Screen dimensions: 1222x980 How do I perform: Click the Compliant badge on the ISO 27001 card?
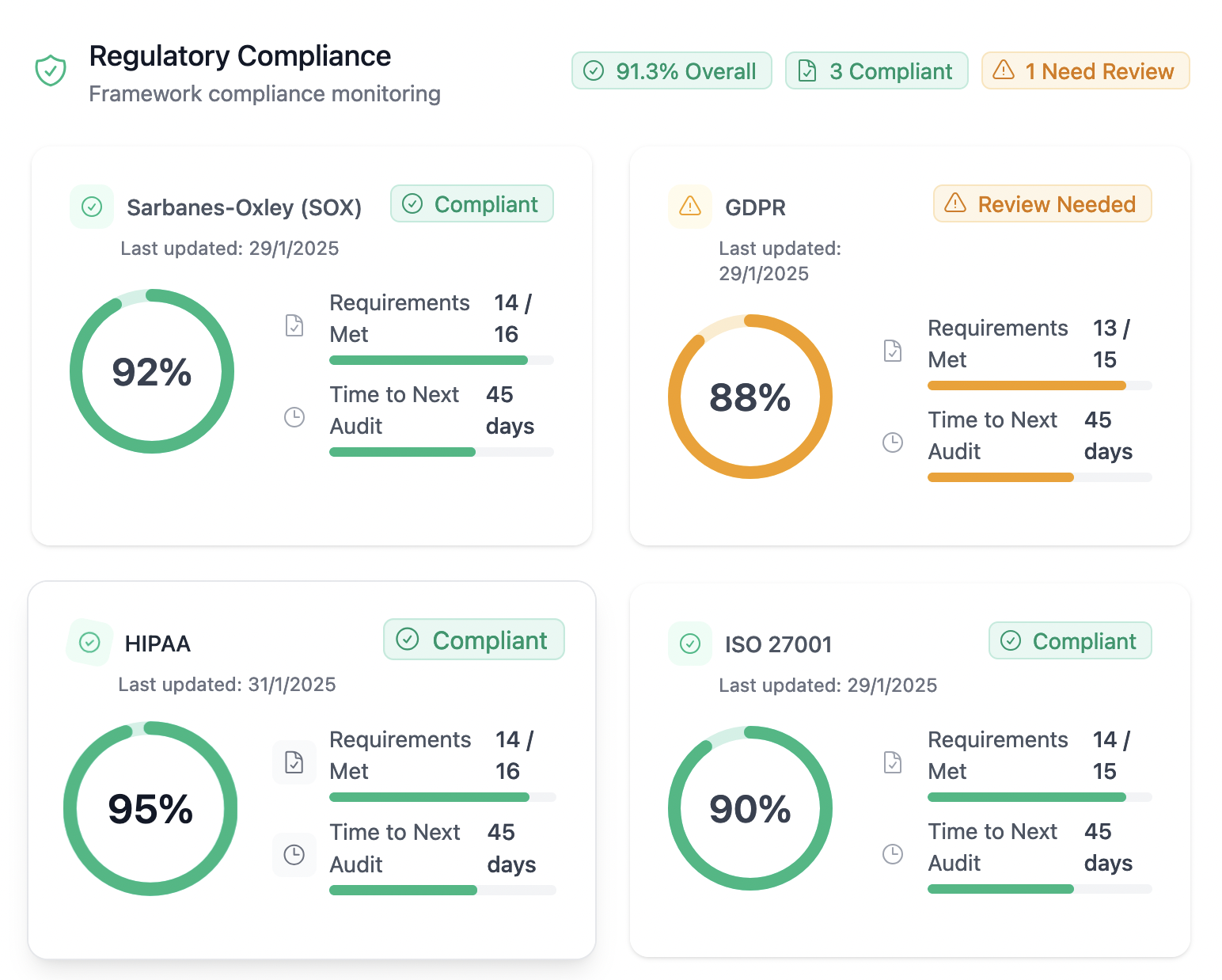coord(1070,640)
